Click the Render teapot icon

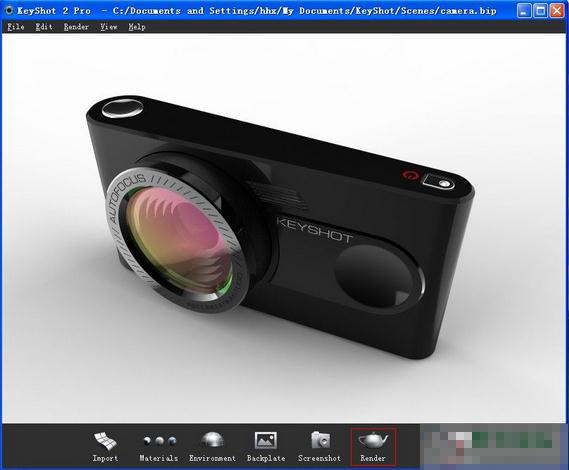point(373,446)
